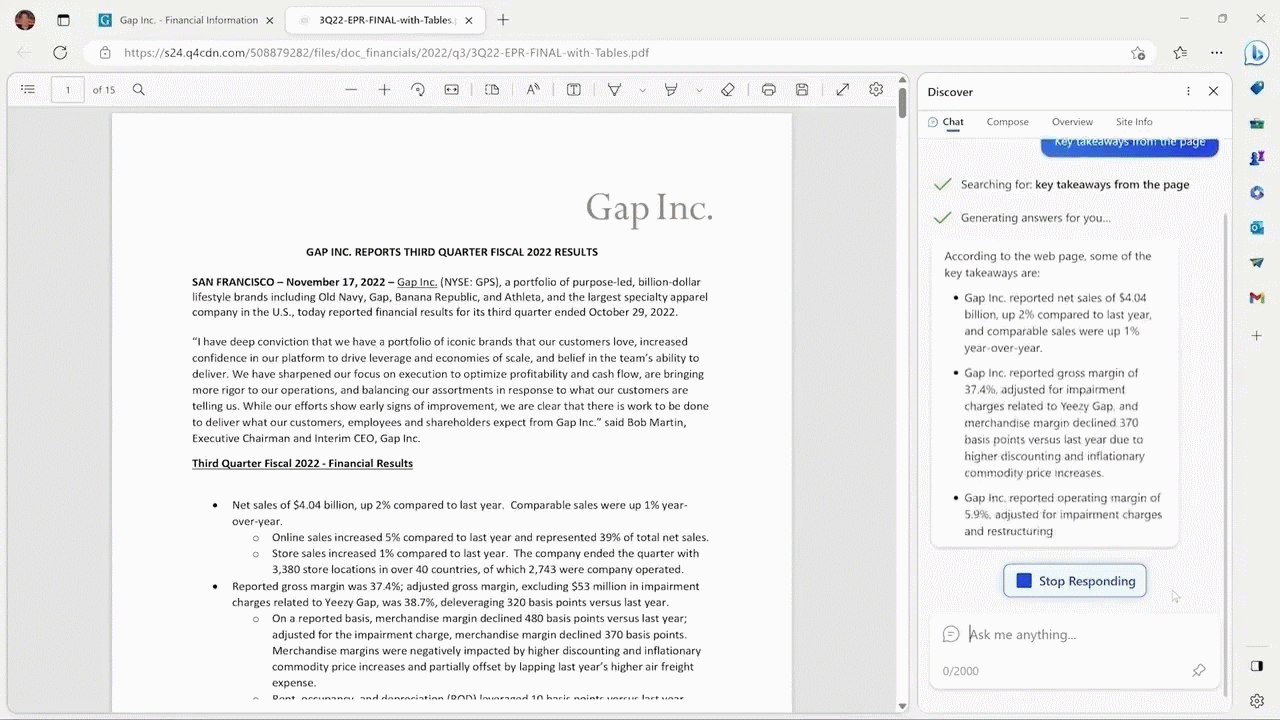Expand the draw tool options chevron
This screenshot has width=1280, height=720.
[x=643, y=91]
